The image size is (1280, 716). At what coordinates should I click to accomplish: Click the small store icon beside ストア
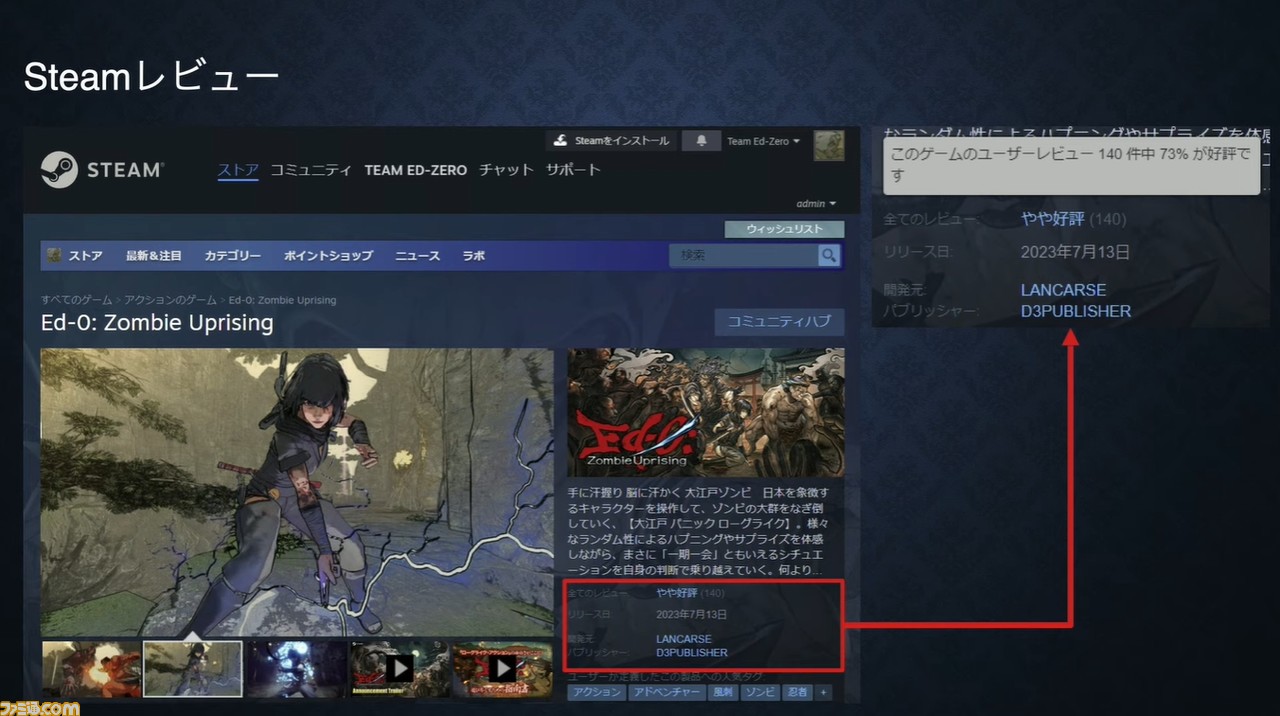click(x=54, y=256)
